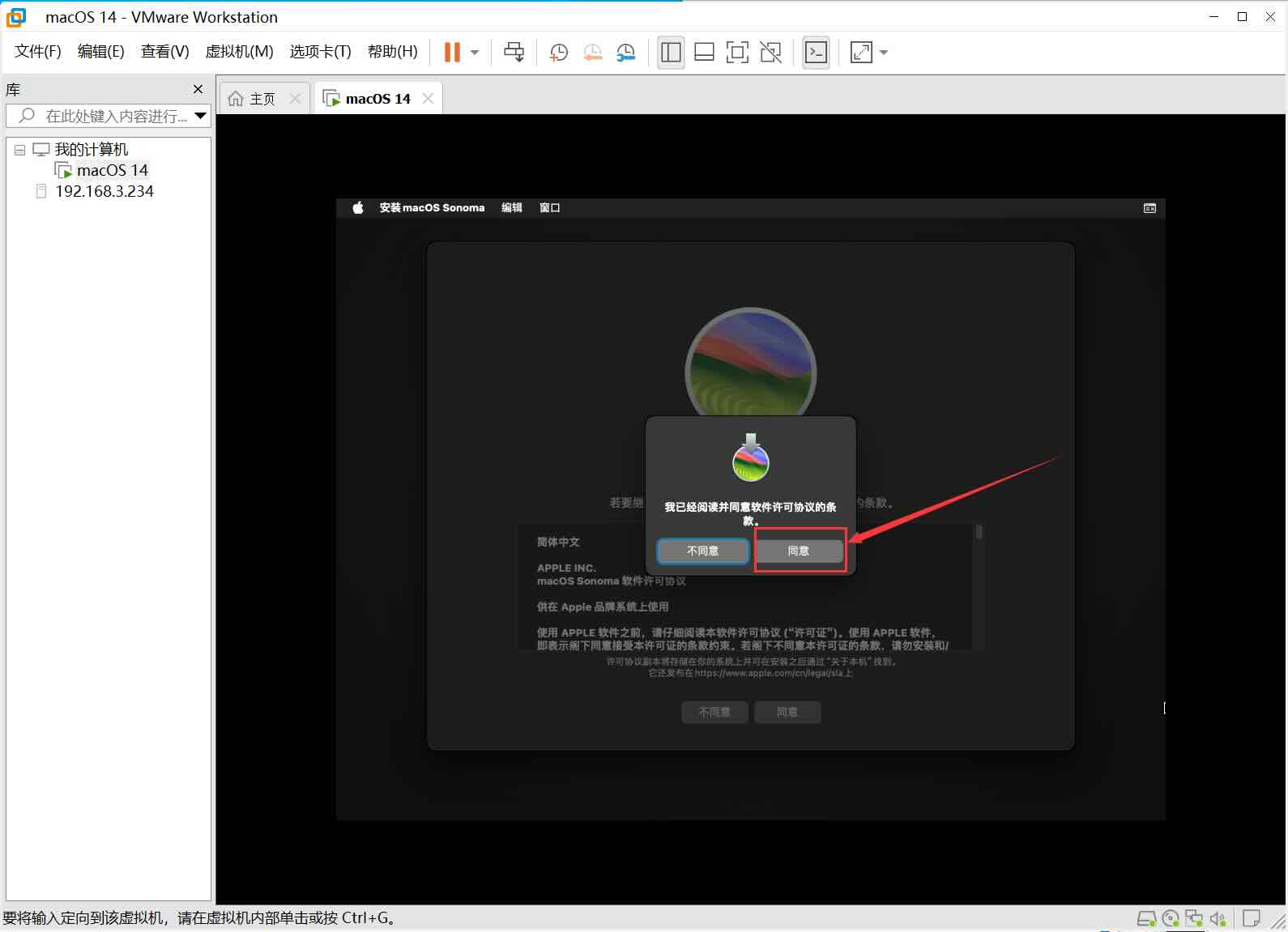1288x932 pixels.
Task: Open the guest 编辑 menu
Action: 512,208
